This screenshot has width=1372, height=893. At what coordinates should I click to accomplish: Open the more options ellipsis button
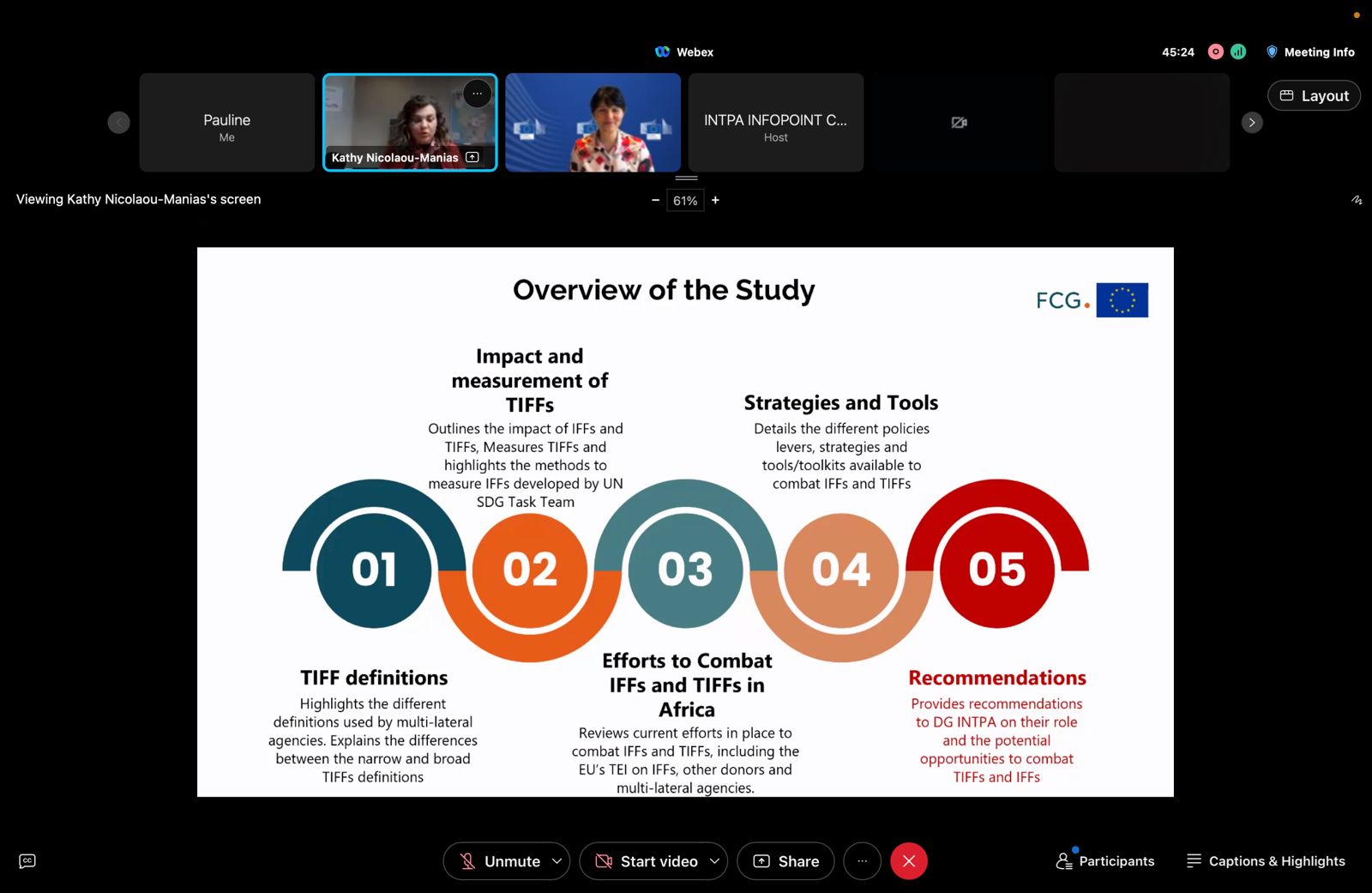coord(862,861)
